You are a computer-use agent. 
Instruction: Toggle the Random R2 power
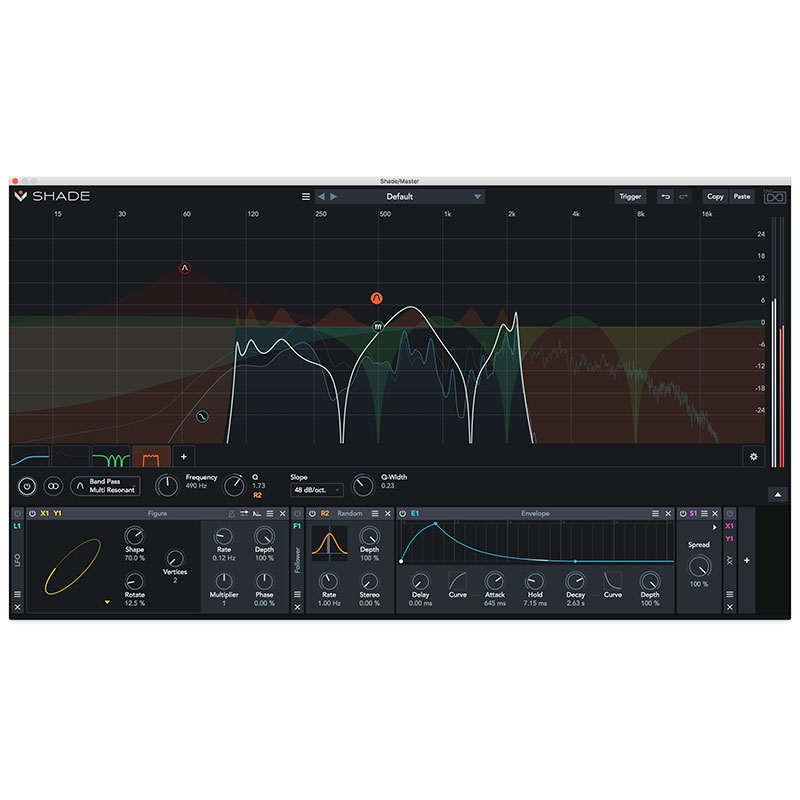pyautogui.click(x=312, y=514)
